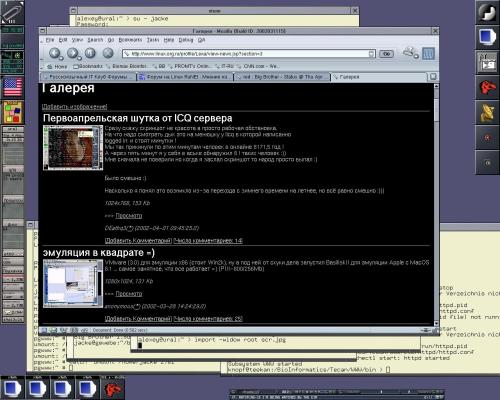Image resolution: width=500 pixels, height=400 pixels.
Task: Open the Число комментариев: 25 link
Action: pos(208,319)
